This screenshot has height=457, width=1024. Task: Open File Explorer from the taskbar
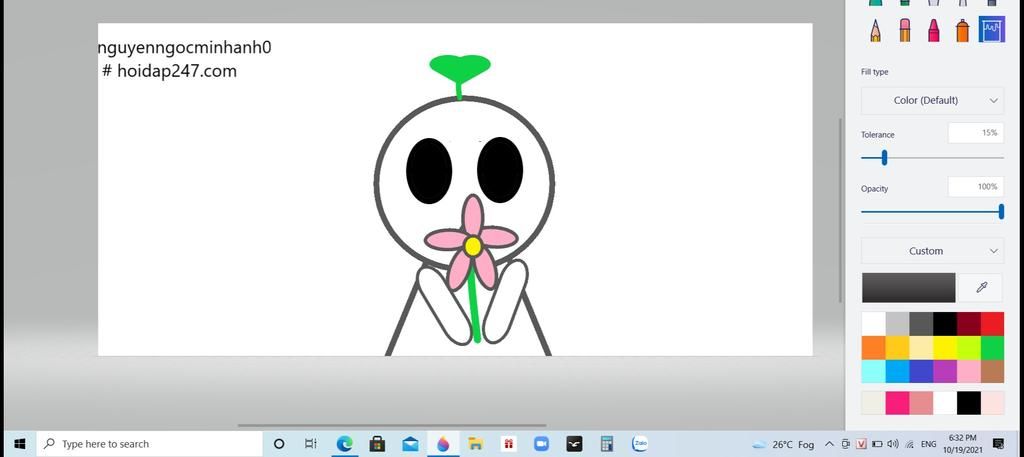pos(475,444)
